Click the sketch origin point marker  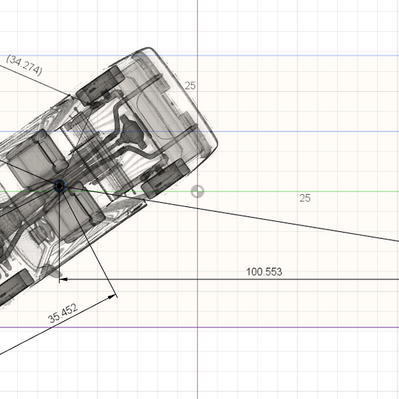[x=197, y=192]
